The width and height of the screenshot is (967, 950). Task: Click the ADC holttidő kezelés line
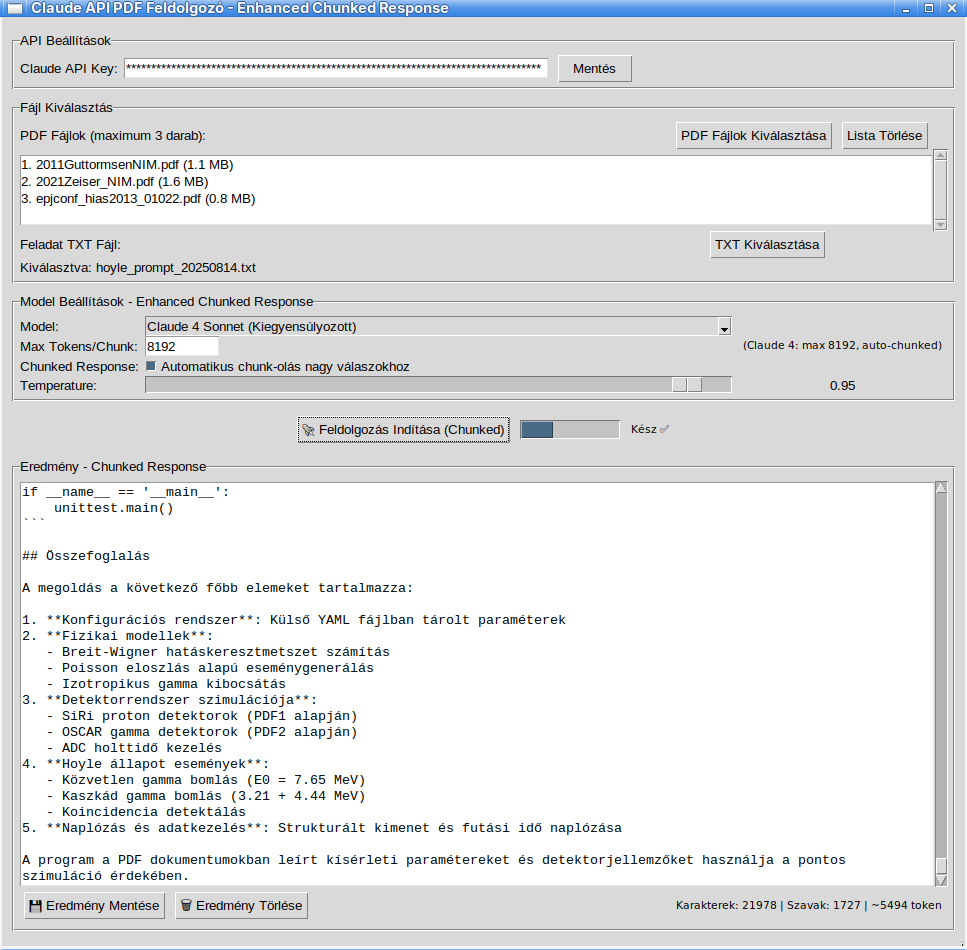pos(134,748)
